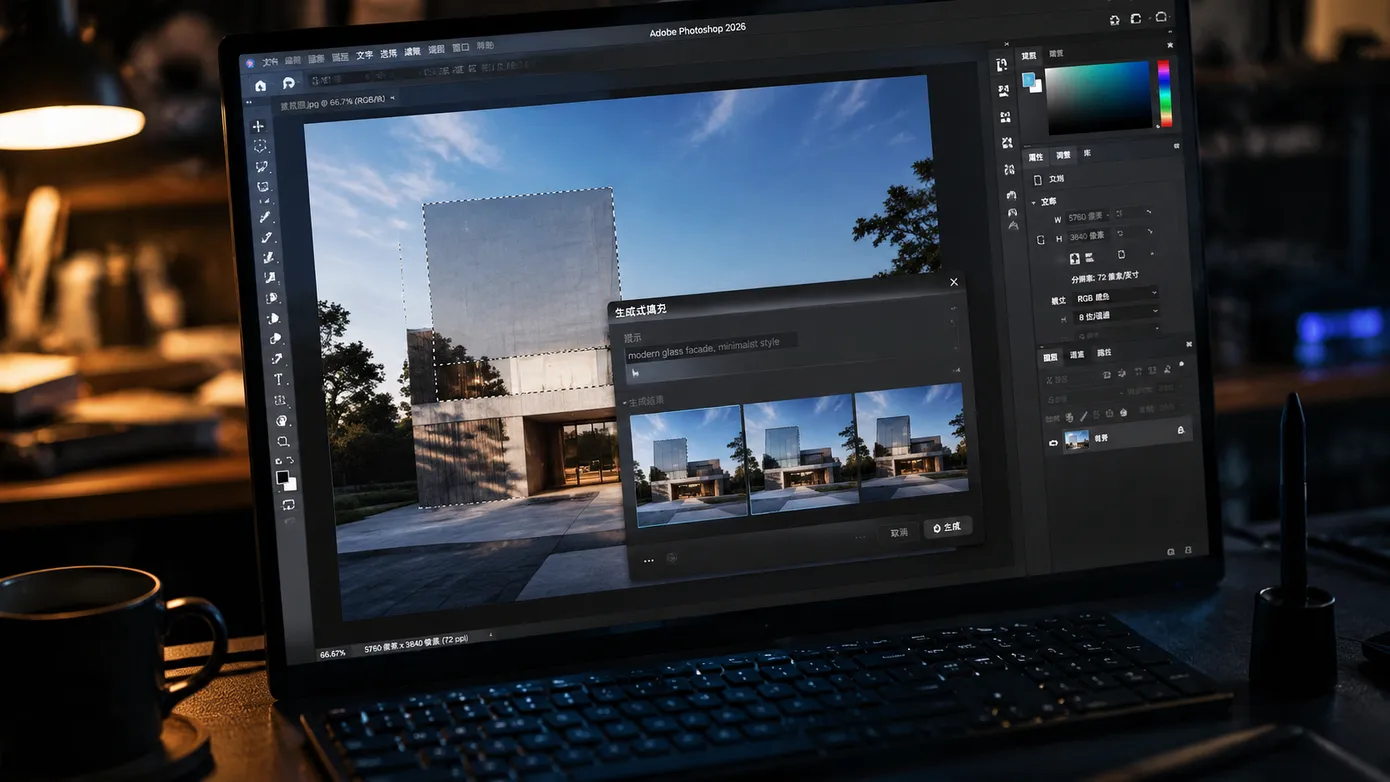The height and width of the screenshot is (782, 1390).
Task: Open the tool preset picker beside Home
Action: tap(289, 83)
